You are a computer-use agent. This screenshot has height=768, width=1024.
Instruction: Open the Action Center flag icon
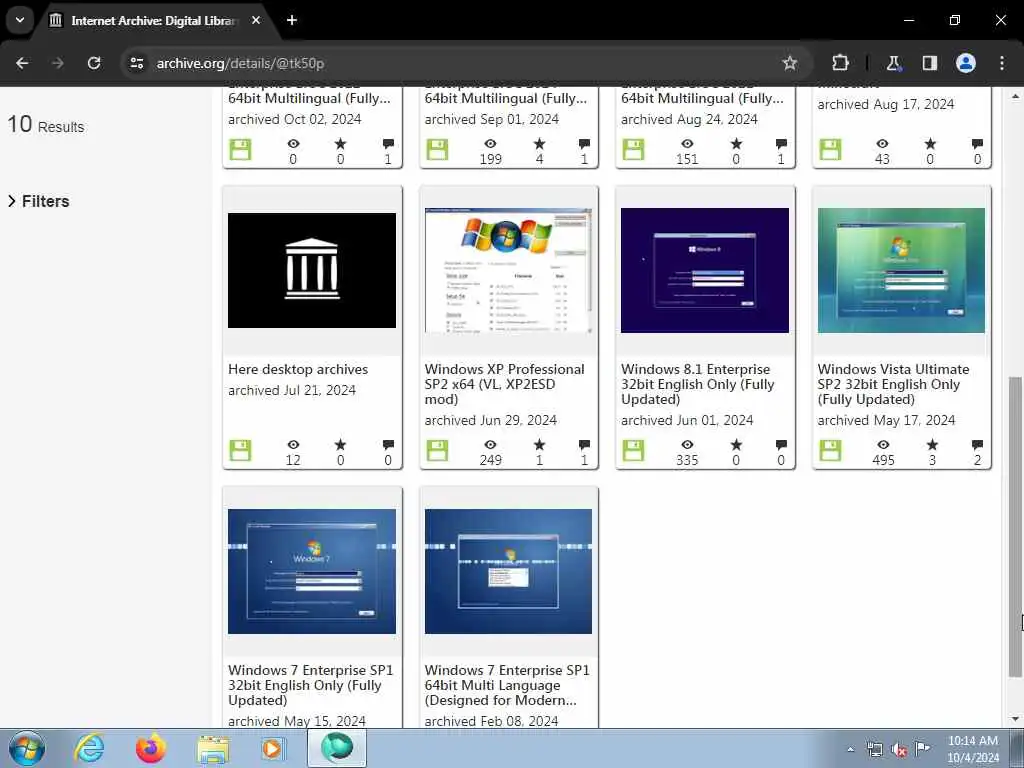(923, 749)
